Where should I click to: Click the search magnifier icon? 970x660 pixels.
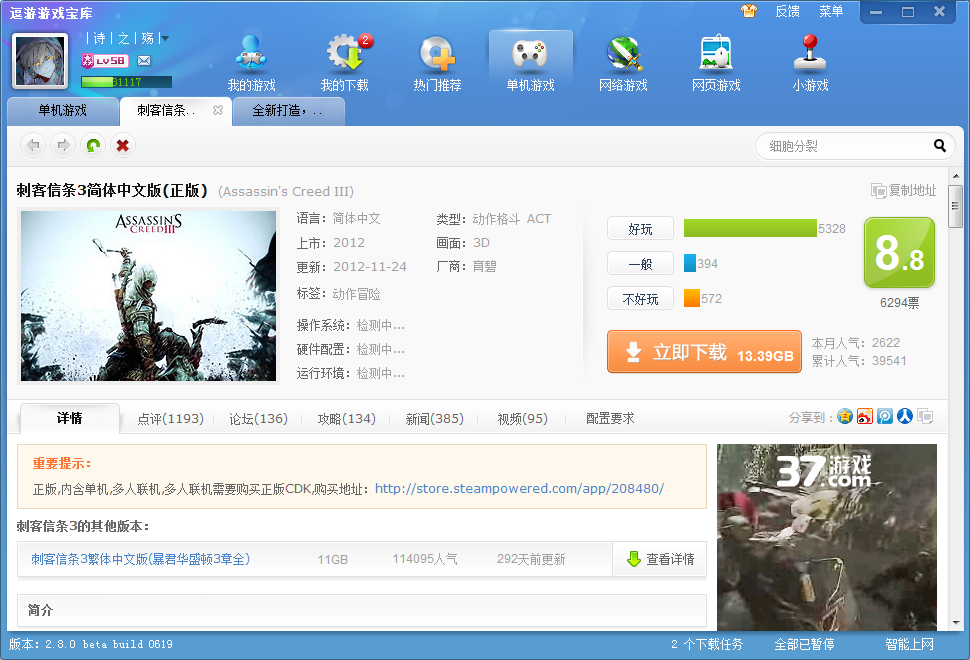(940, 146)
